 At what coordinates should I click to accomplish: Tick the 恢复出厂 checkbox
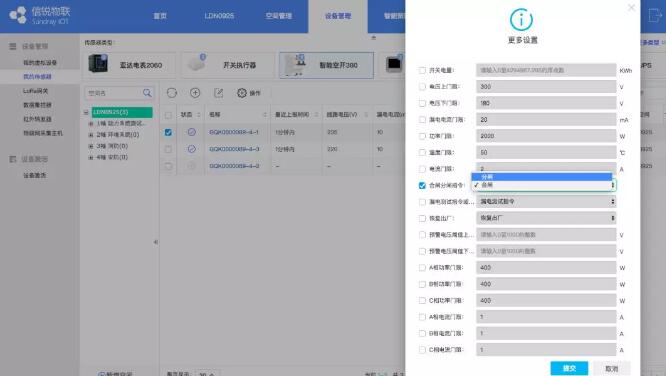422,218
